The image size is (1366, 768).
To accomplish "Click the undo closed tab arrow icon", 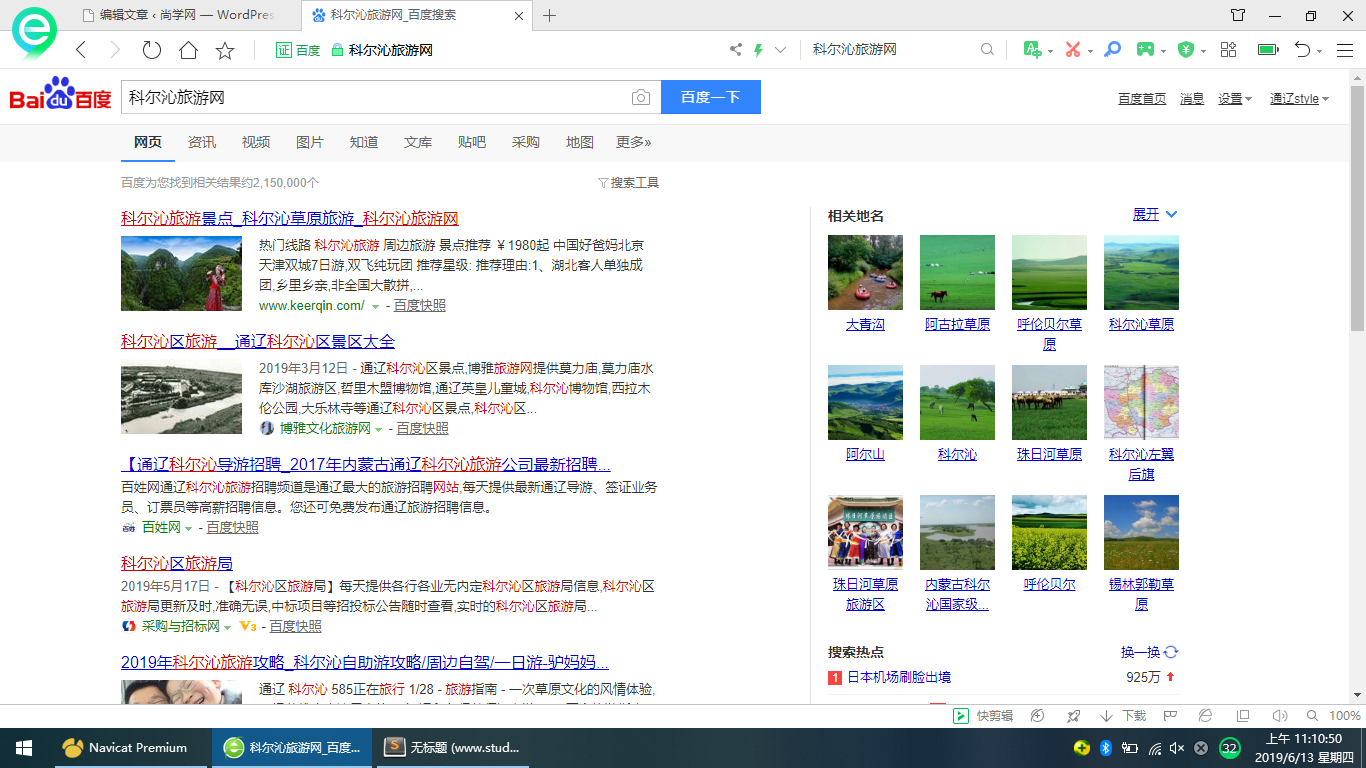I will tap(1302, 49).
